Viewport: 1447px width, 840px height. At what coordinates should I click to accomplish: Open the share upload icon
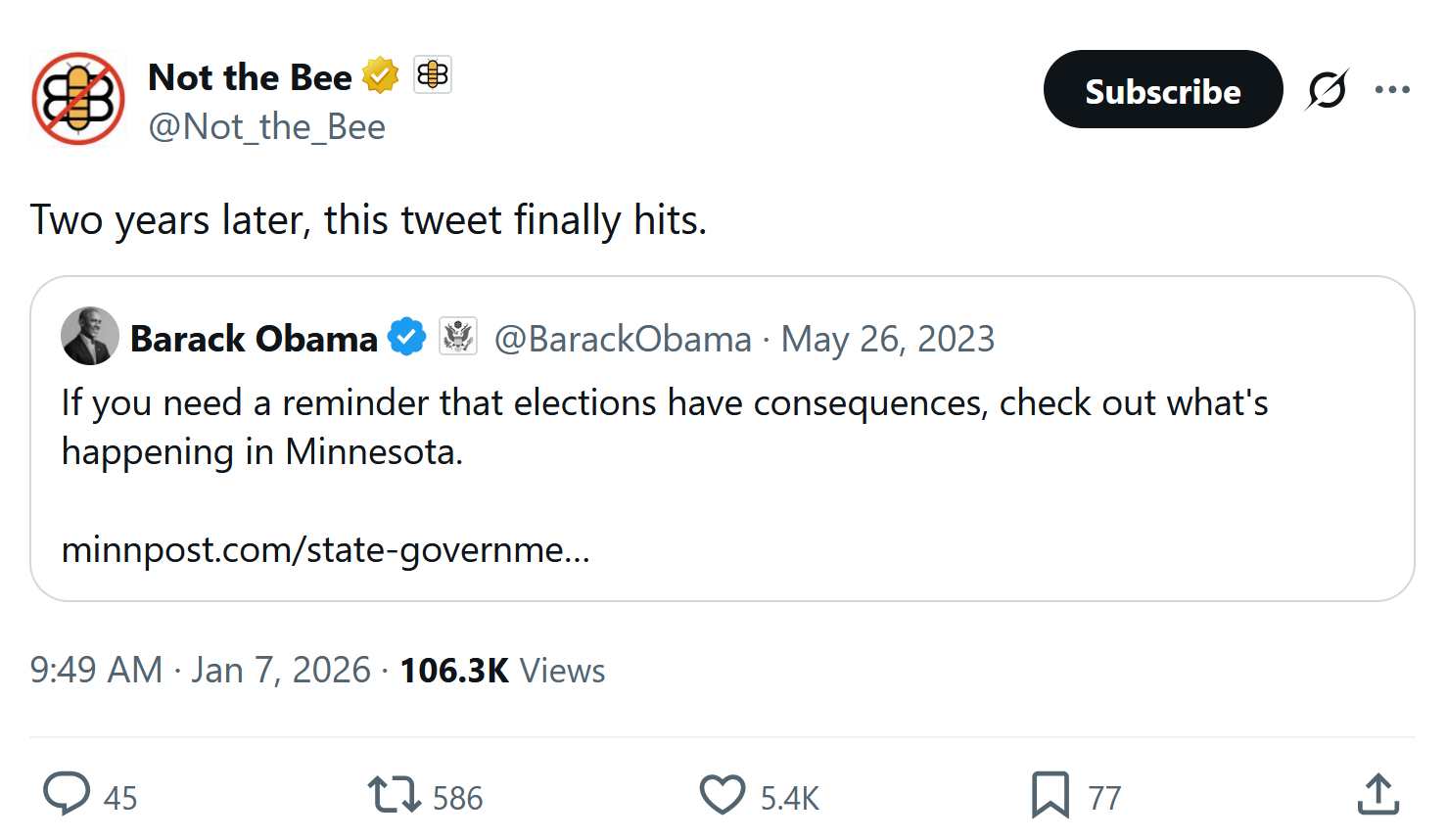point(1377,794)
